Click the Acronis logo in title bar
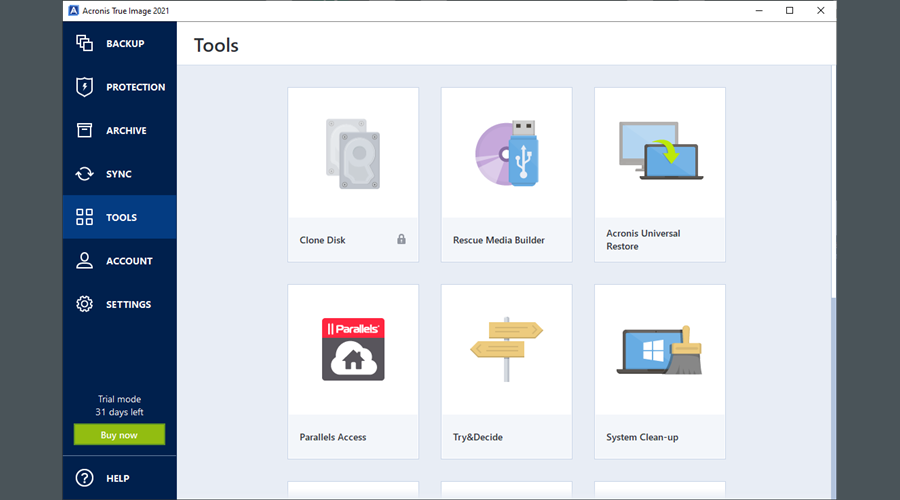This screenshot has height=500, width=900. coord(73,10)
